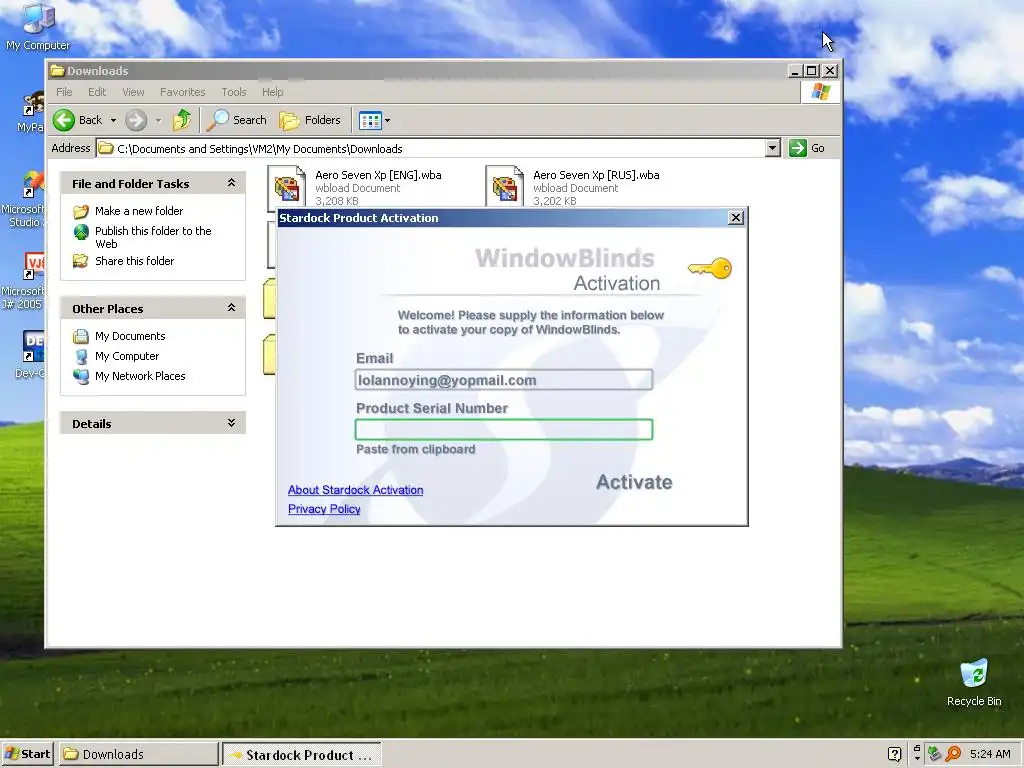Open the View menu
Viewport: 1024px width, 768px height.
(133, 92)
